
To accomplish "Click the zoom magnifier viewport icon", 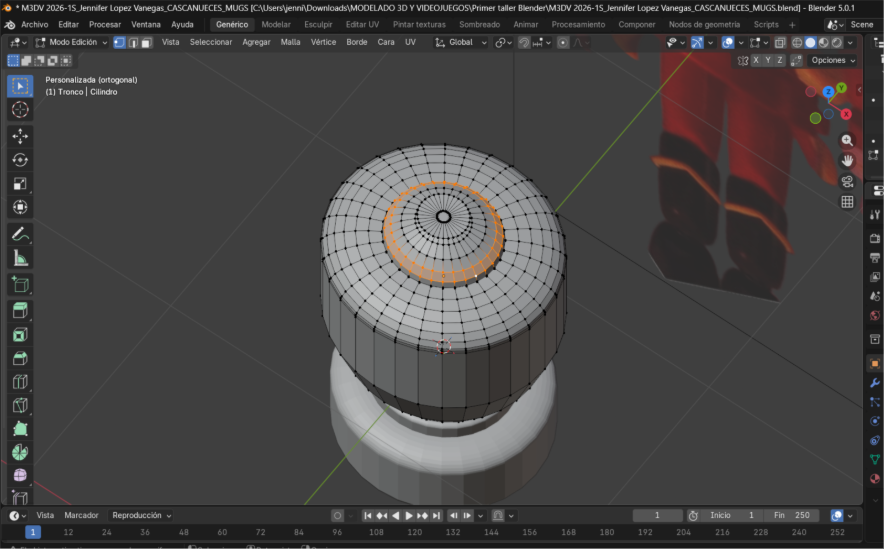I will (847, 141).
